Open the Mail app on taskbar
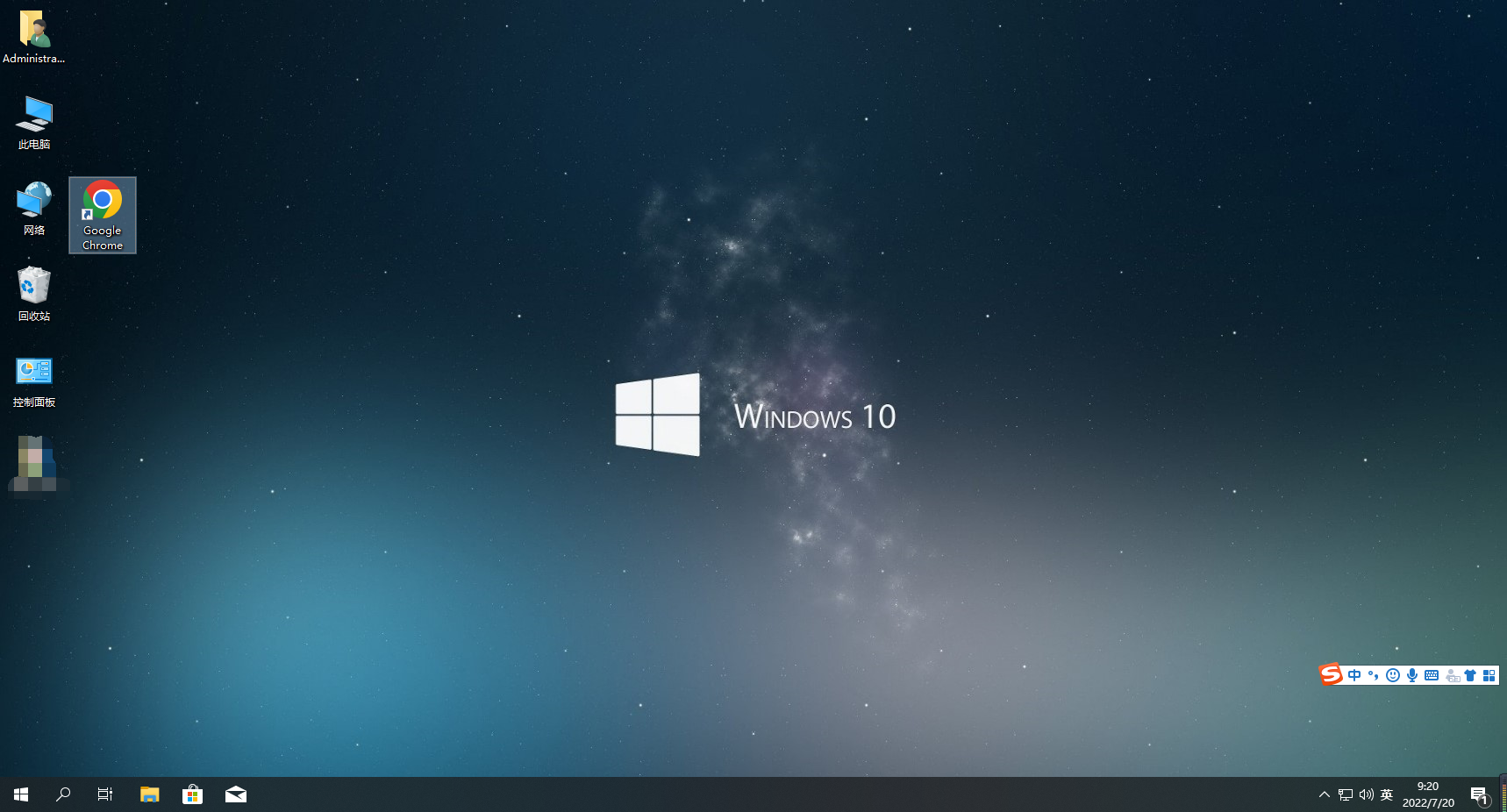 click(235, 794)
